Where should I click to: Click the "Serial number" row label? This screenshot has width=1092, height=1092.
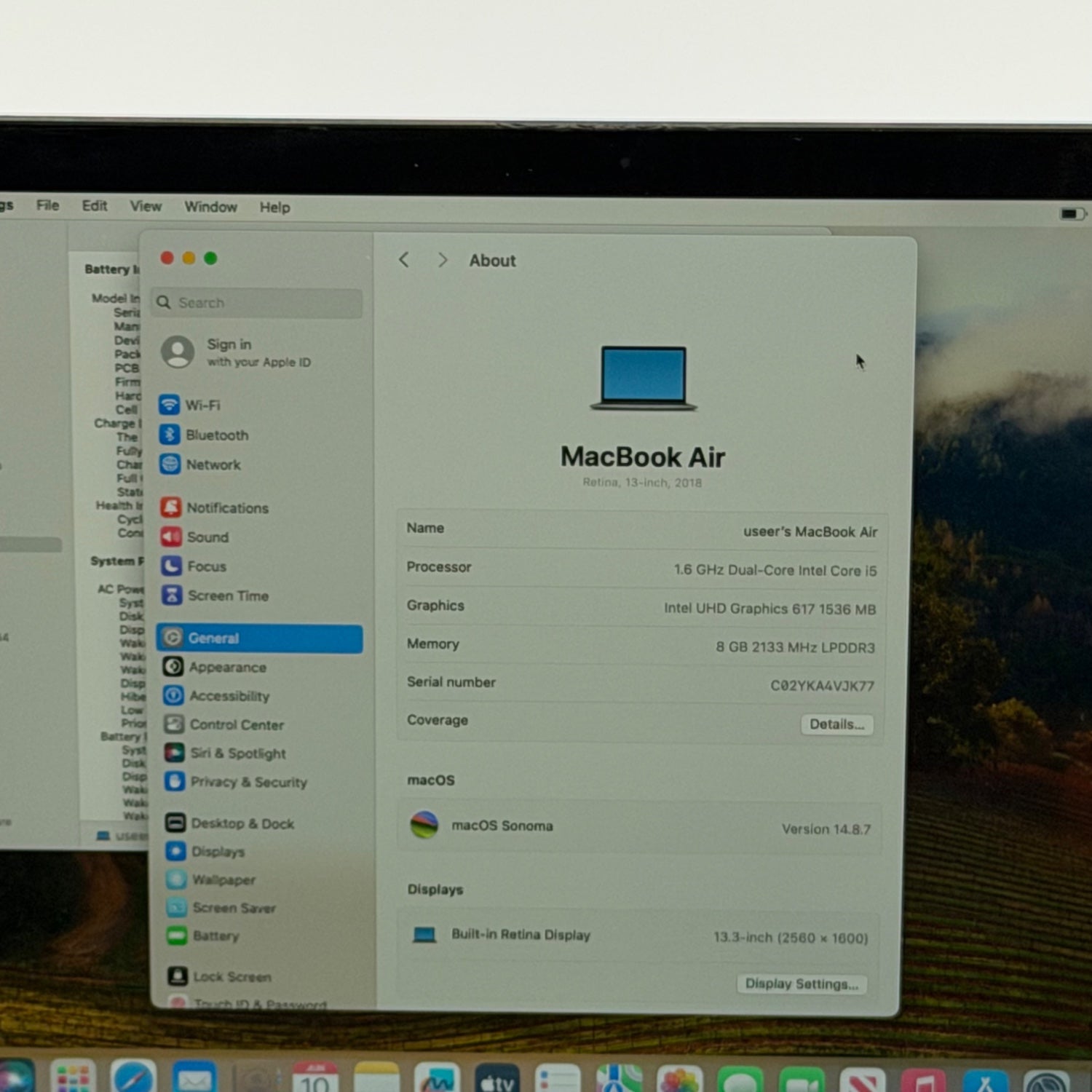451,682
